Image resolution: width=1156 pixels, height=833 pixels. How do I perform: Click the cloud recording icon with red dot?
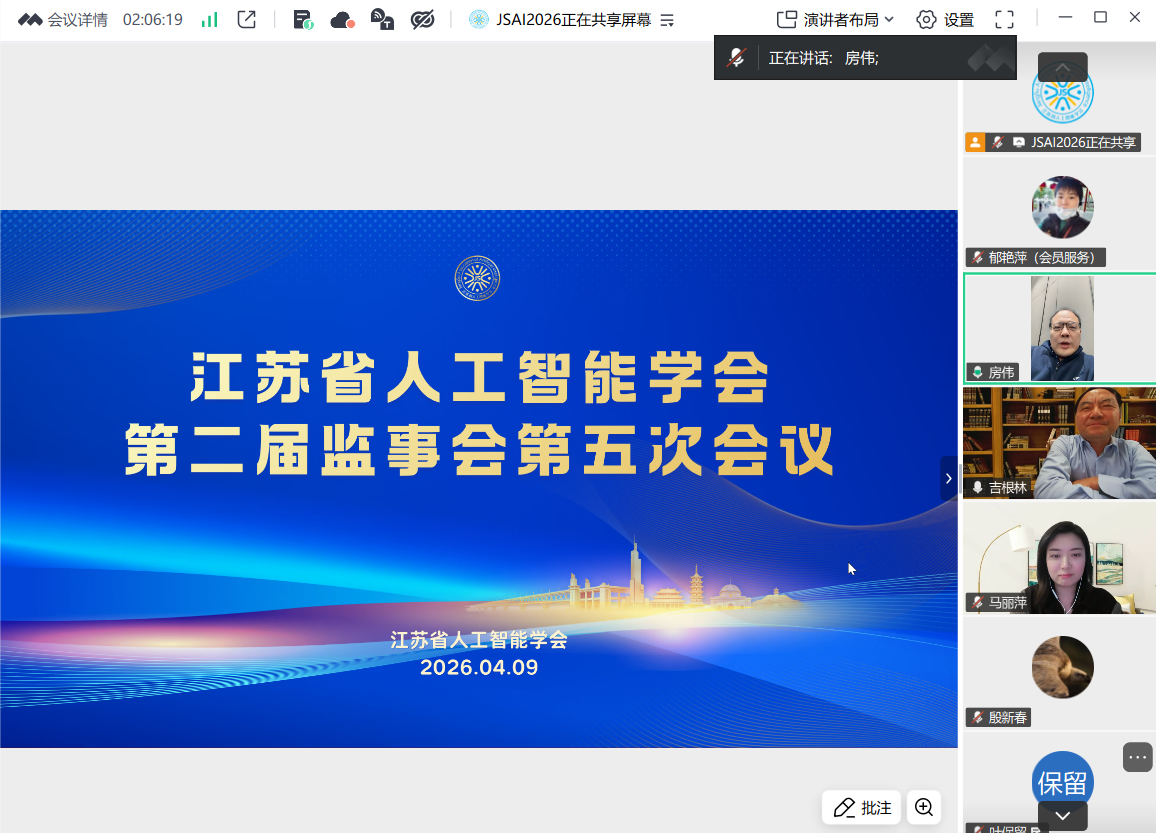(x=342, y=19)
